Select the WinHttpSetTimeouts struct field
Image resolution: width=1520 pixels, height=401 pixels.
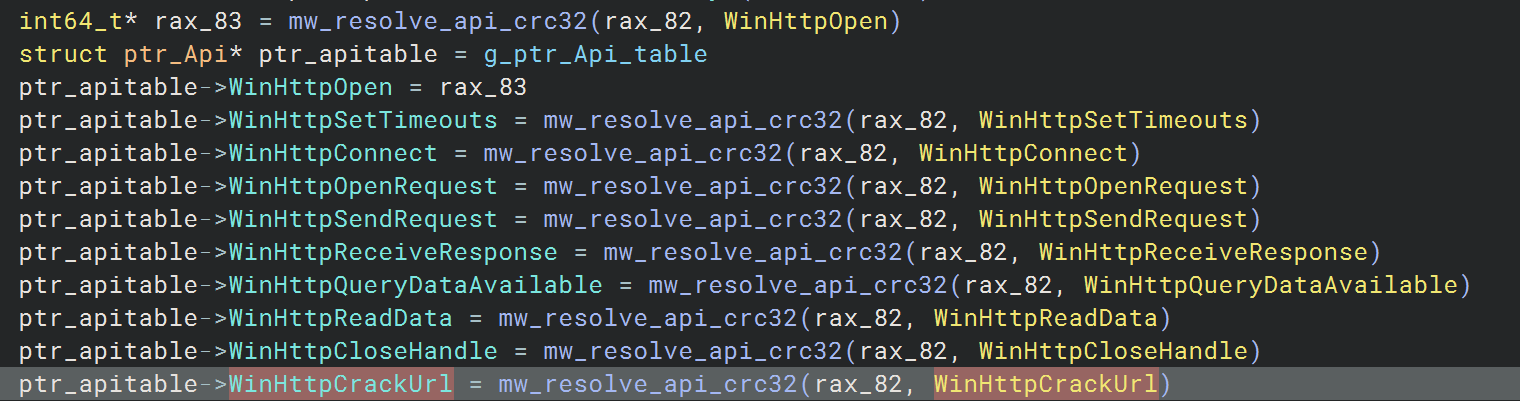click(363, 120)
